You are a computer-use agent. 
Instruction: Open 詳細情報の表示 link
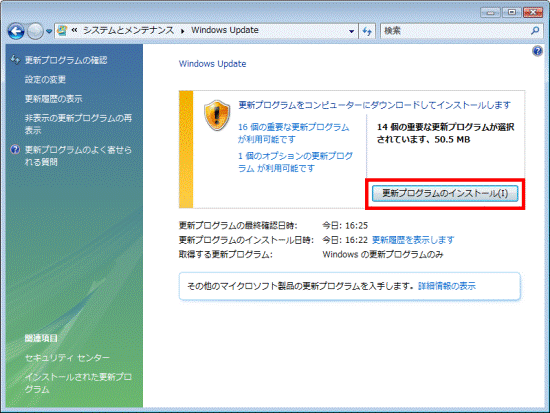coord(447,286)
